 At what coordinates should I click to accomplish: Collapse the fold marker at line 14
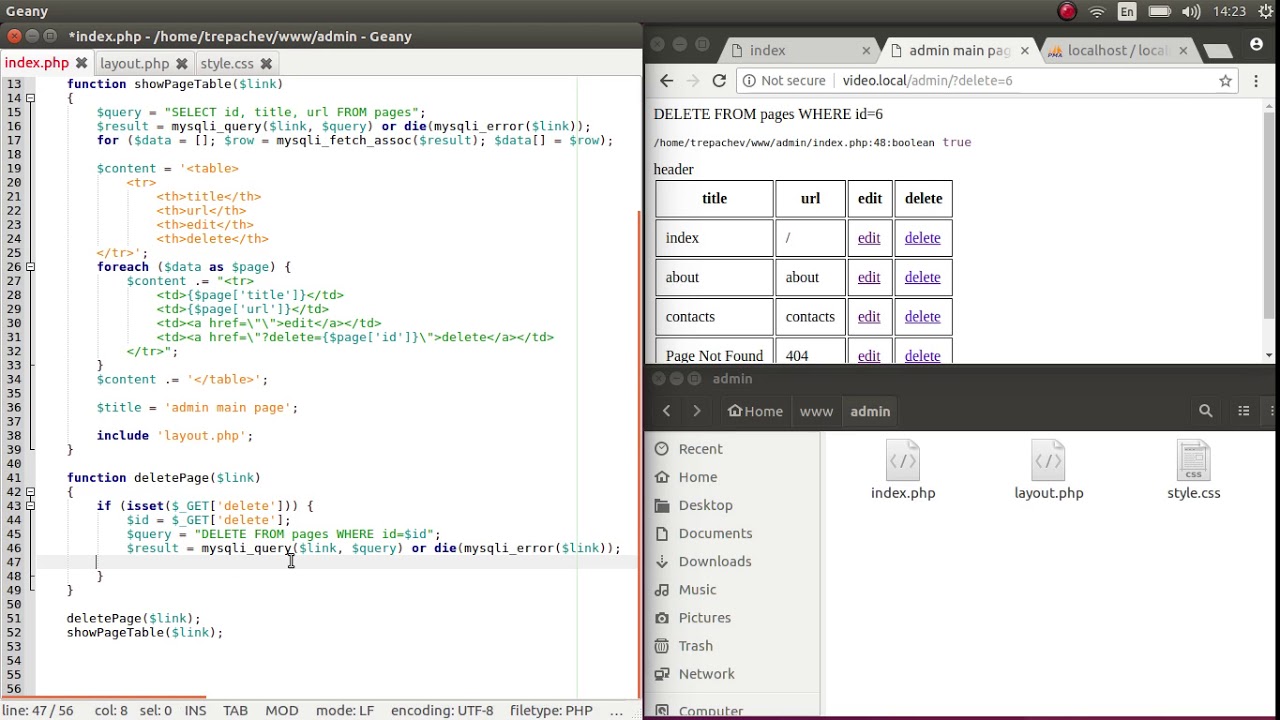(x=31, y=98)
